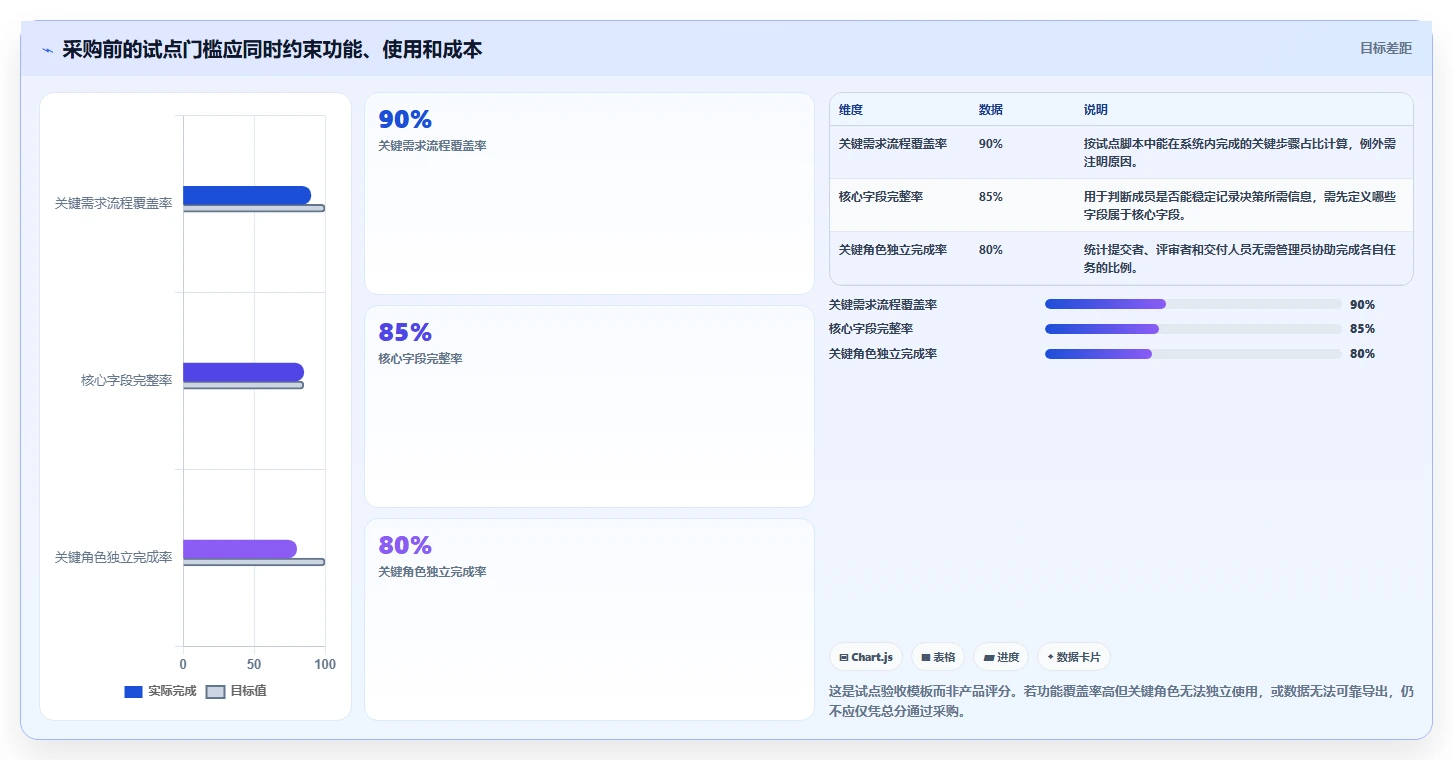Click the title 采购前的试点门槛应同时约束功能、使用和成本
This screenshot has height=760, width=1453.
pos(272,49)
